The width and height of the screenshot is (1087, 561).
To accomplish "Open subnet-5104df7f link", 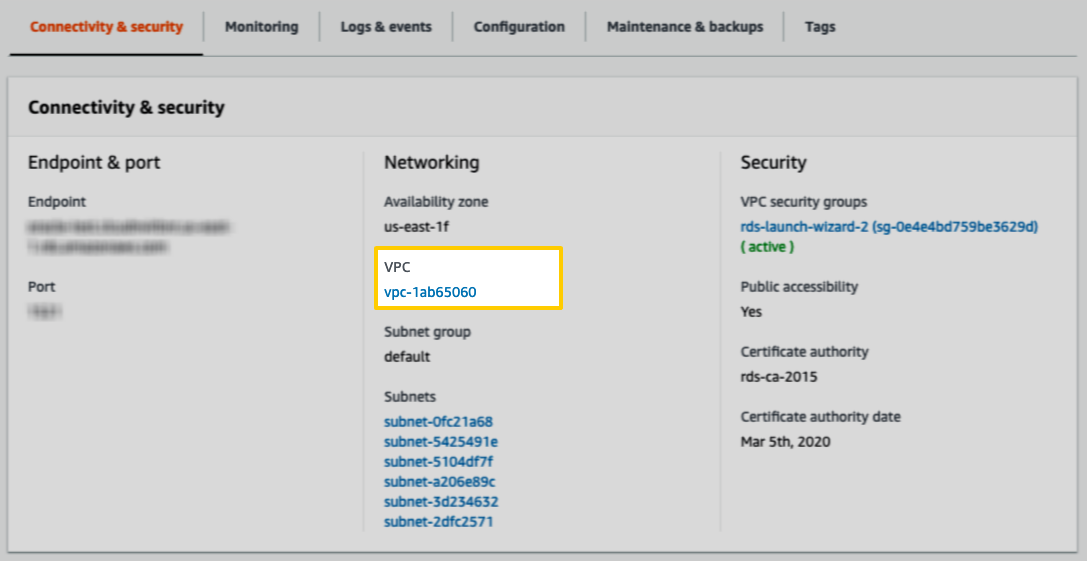I will point(438,462).
